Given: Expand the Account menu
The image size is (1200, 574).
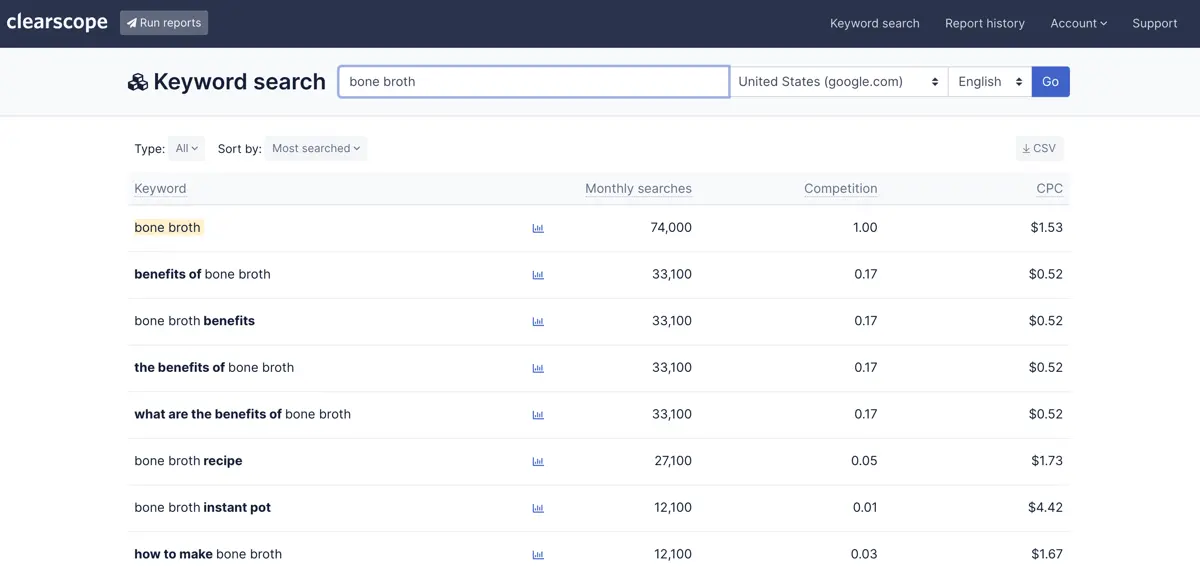Looking at the screenshot, I should tap(1078, 23).
